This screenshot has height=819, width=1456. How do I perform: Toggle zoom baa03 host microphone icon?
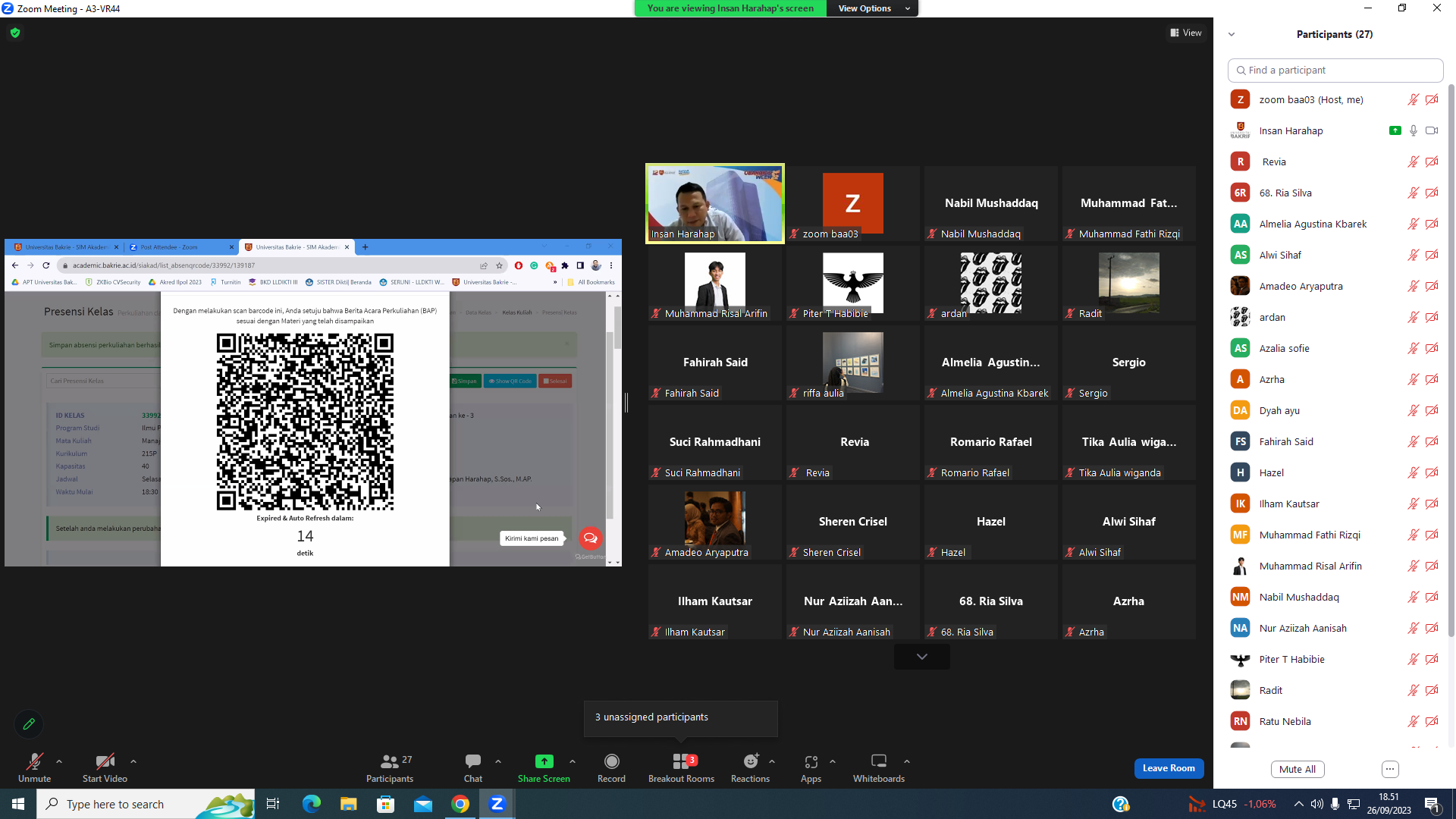pyautogui.click(x=1413, y=99)
